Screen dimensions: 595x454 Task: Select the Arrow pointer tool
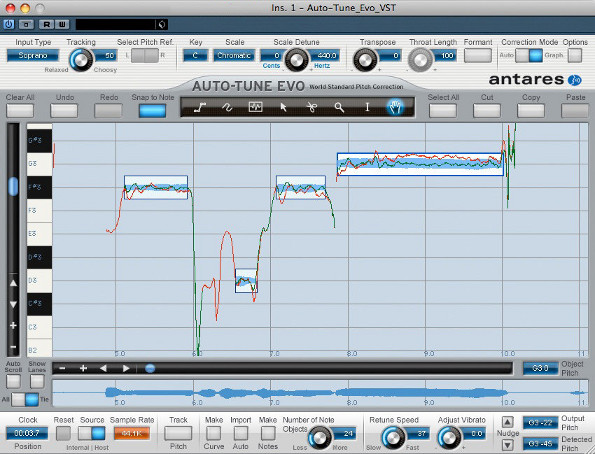tap(283, 108)
